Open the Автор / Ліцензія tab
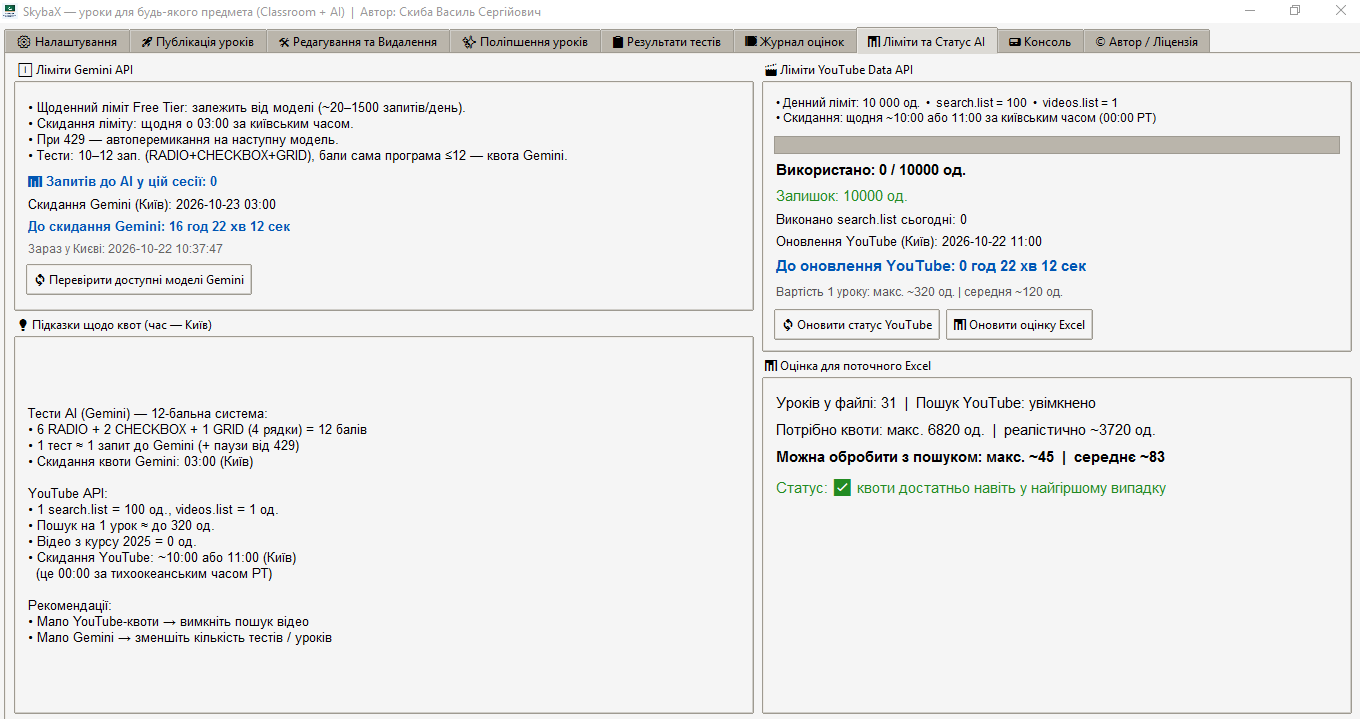Screen dimensions: 1360x719 coord(1147,42)
